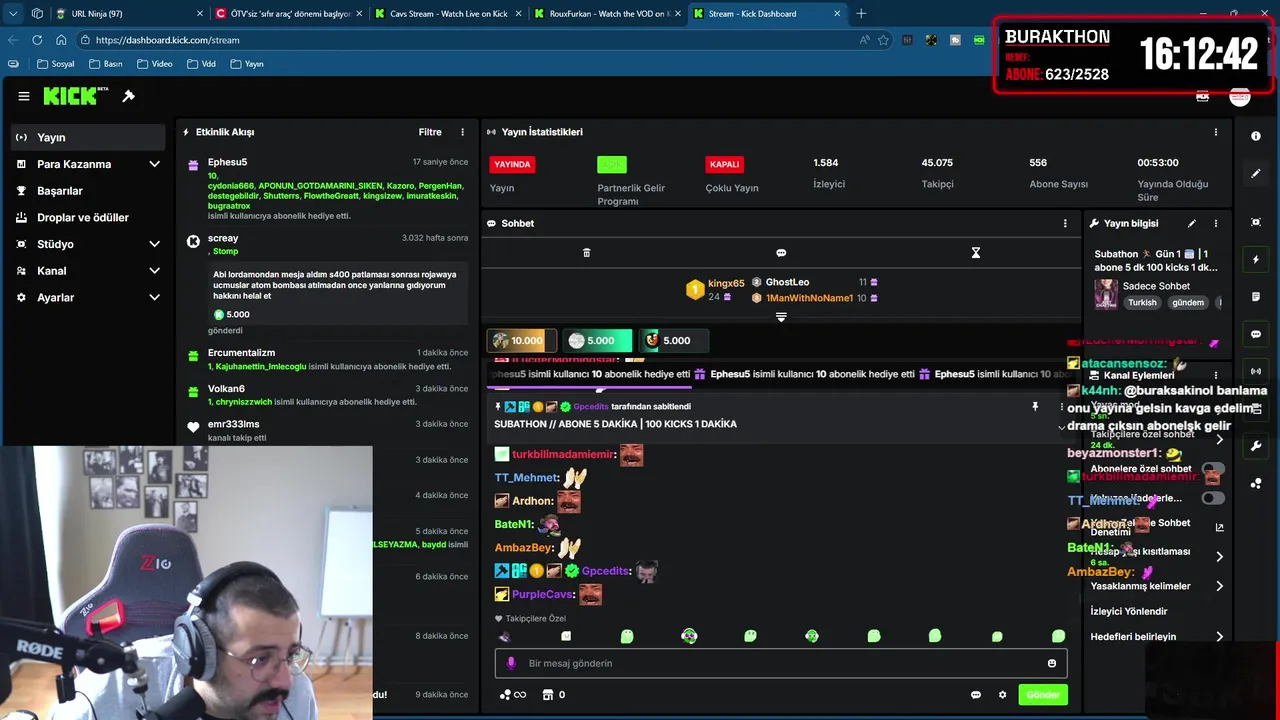Click the hourglass icon in chat toolbar

(976, 253)
